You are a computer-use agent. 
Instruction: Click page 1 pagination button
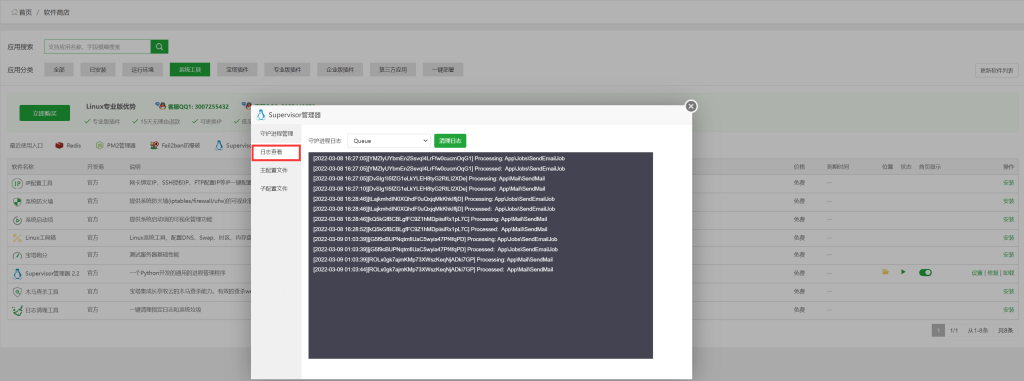tap(938, 331)
